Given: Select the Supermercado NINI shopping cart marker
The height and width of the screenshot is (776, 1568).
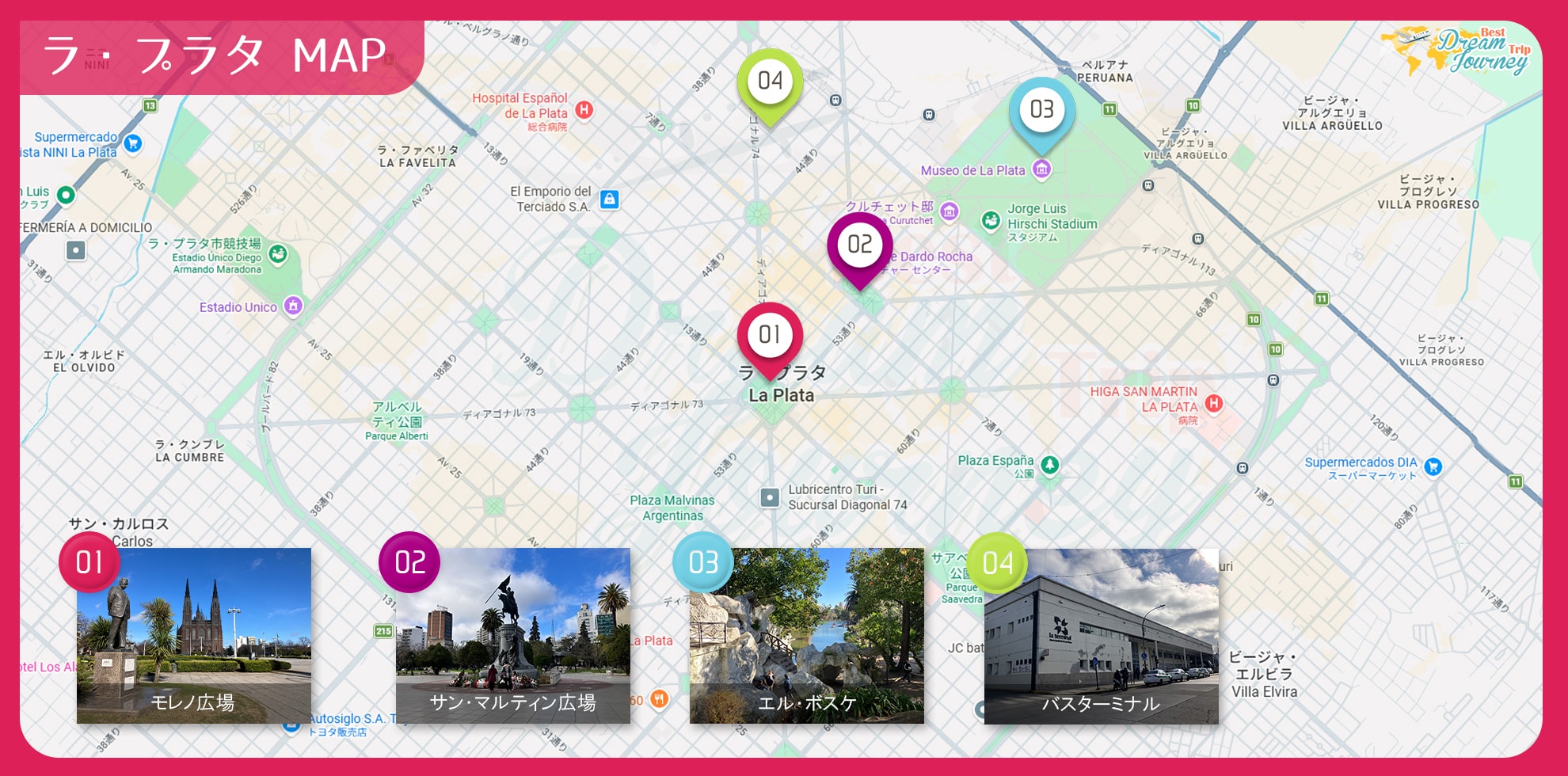Looking at the screenshot, I should tap(133, 143).
